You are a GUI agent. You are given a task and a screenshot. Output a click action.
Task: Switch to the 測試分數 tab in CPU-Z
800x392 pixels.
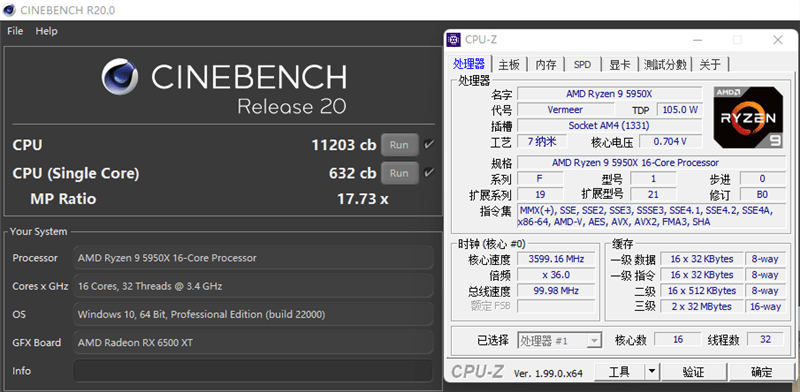coord(665,65)
